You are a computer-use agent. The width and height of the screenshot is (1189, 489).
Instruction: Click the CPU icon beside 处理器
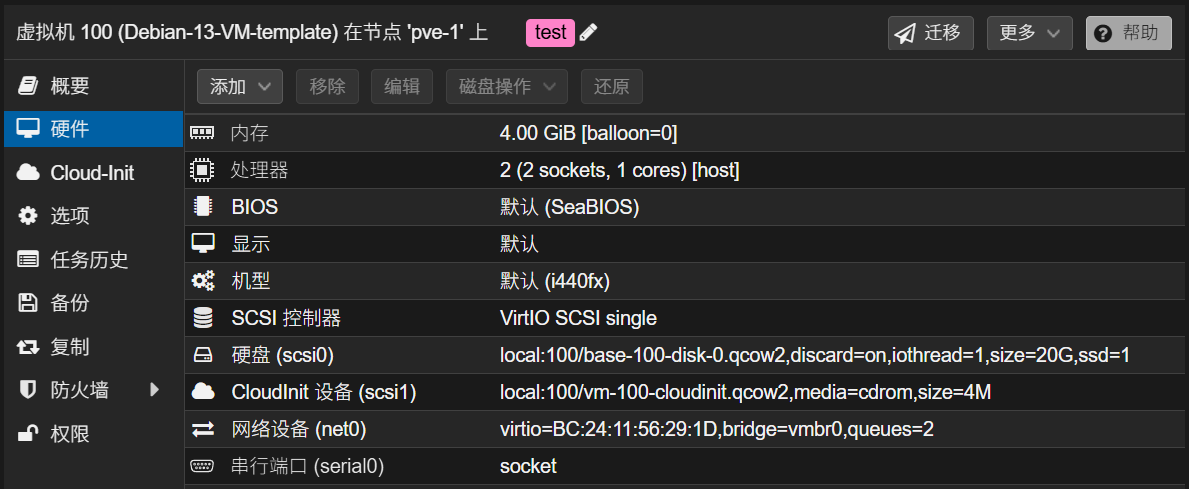[x=202, y=170]
